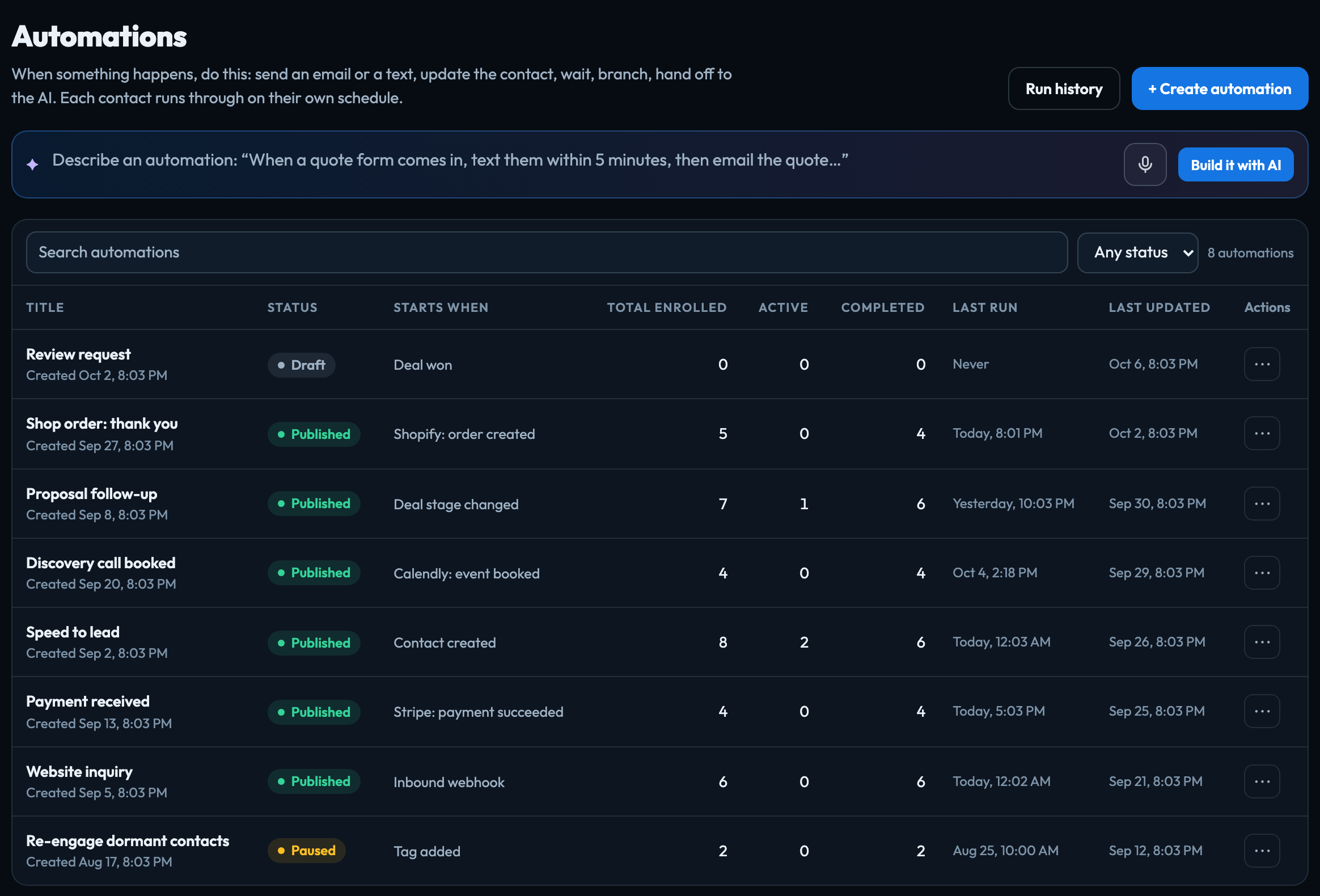The width and height of the screenshot is (1320, 896).
Task: Sort by the Title column header
Action: coord(45,307)
